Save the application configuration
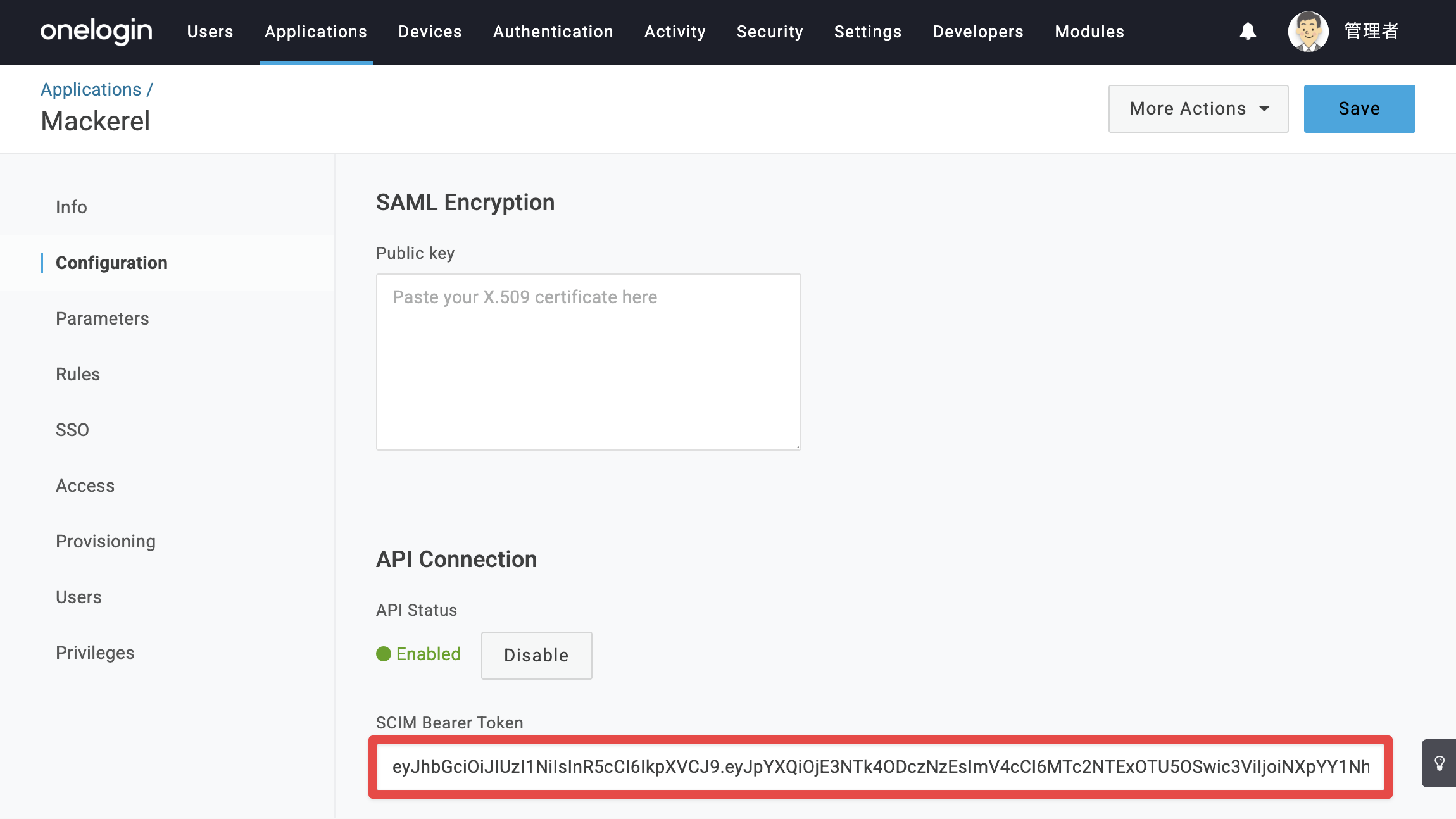This screenshot has height=819, width=1456. tap(1360, 109)
